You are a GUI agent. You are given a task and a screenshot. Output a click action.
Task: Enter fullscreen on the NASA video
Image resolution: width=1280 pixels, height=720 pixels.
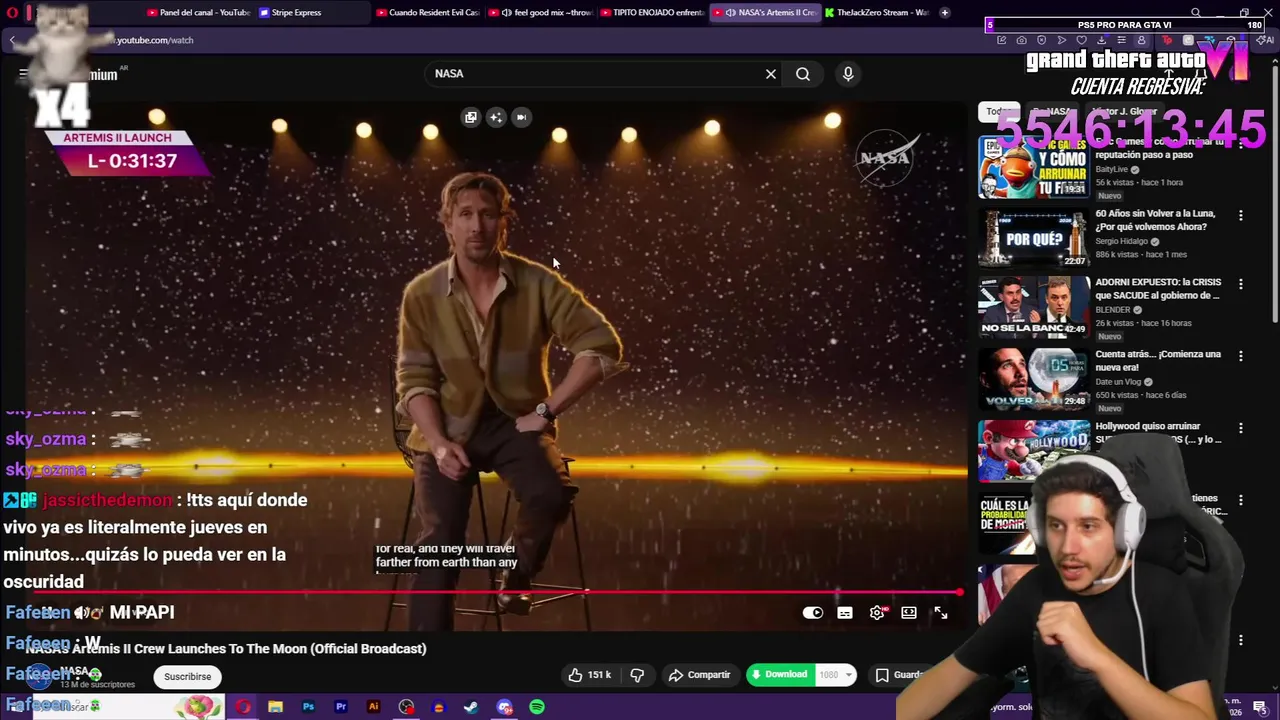click(941, 613)
